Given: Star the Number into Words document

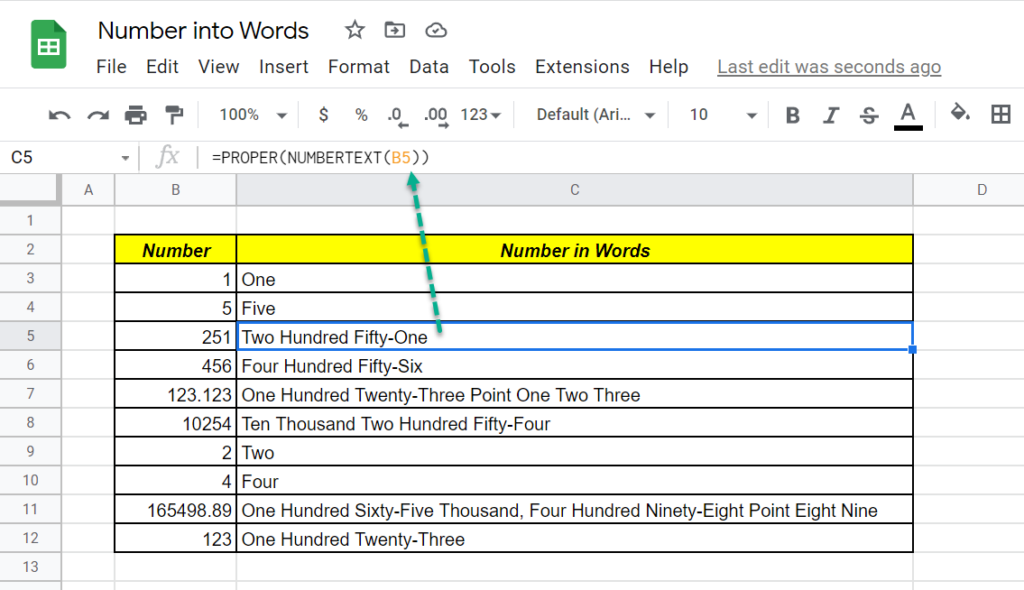Looking at the screenshot, I should click(x=355, y=30).
